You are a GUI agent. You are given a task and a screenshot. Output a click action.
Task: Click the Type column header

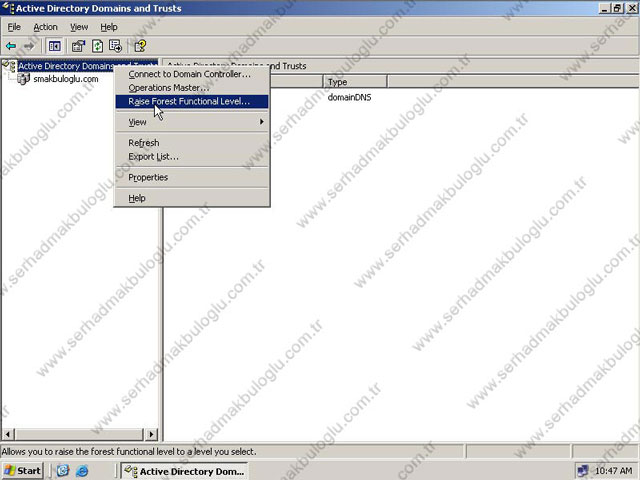(355, 82)
